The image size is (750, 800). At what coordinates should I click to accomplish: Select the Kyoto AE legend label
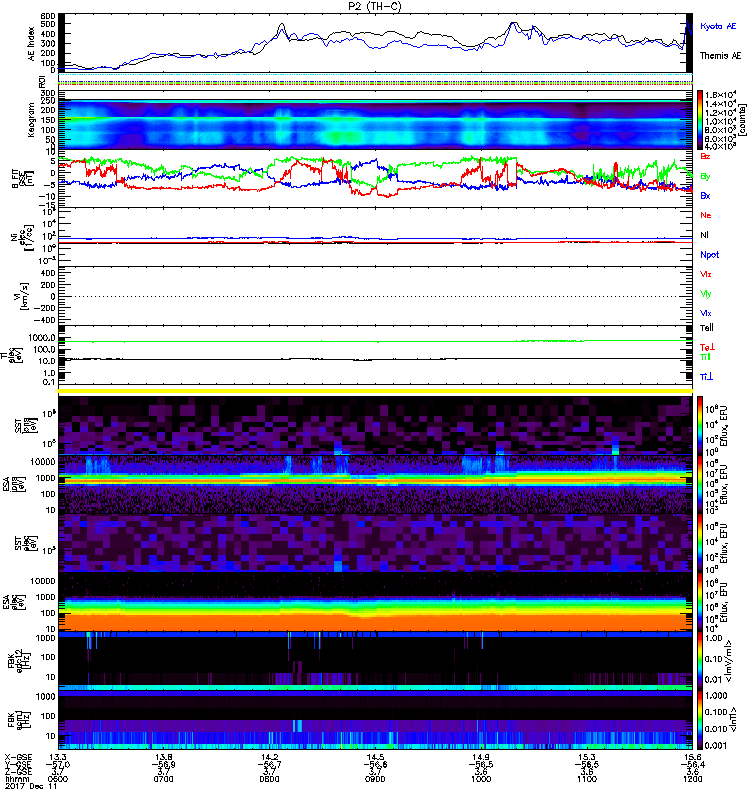[718, 26]
